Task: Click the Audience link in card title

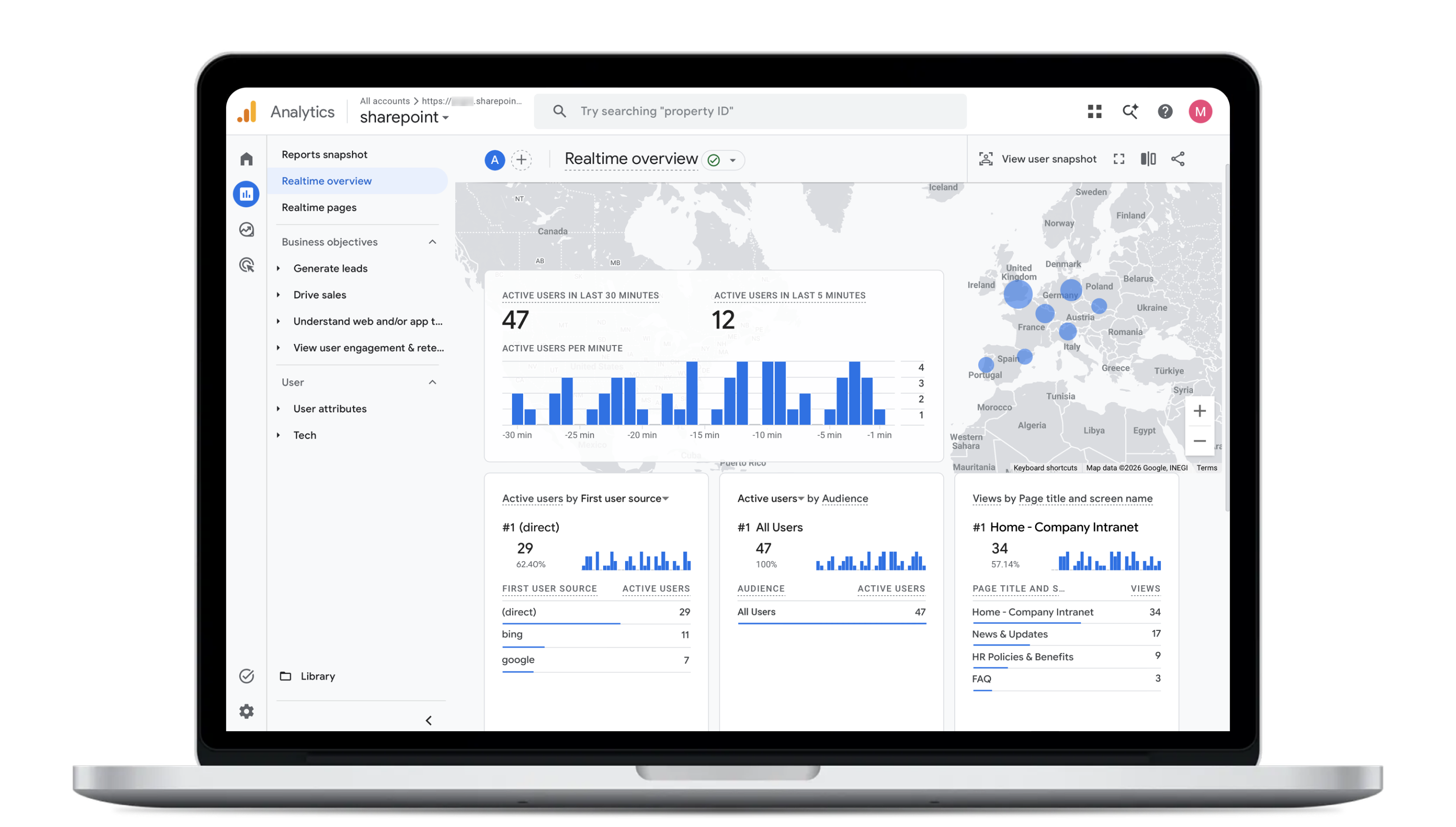Action: (844, 498)
